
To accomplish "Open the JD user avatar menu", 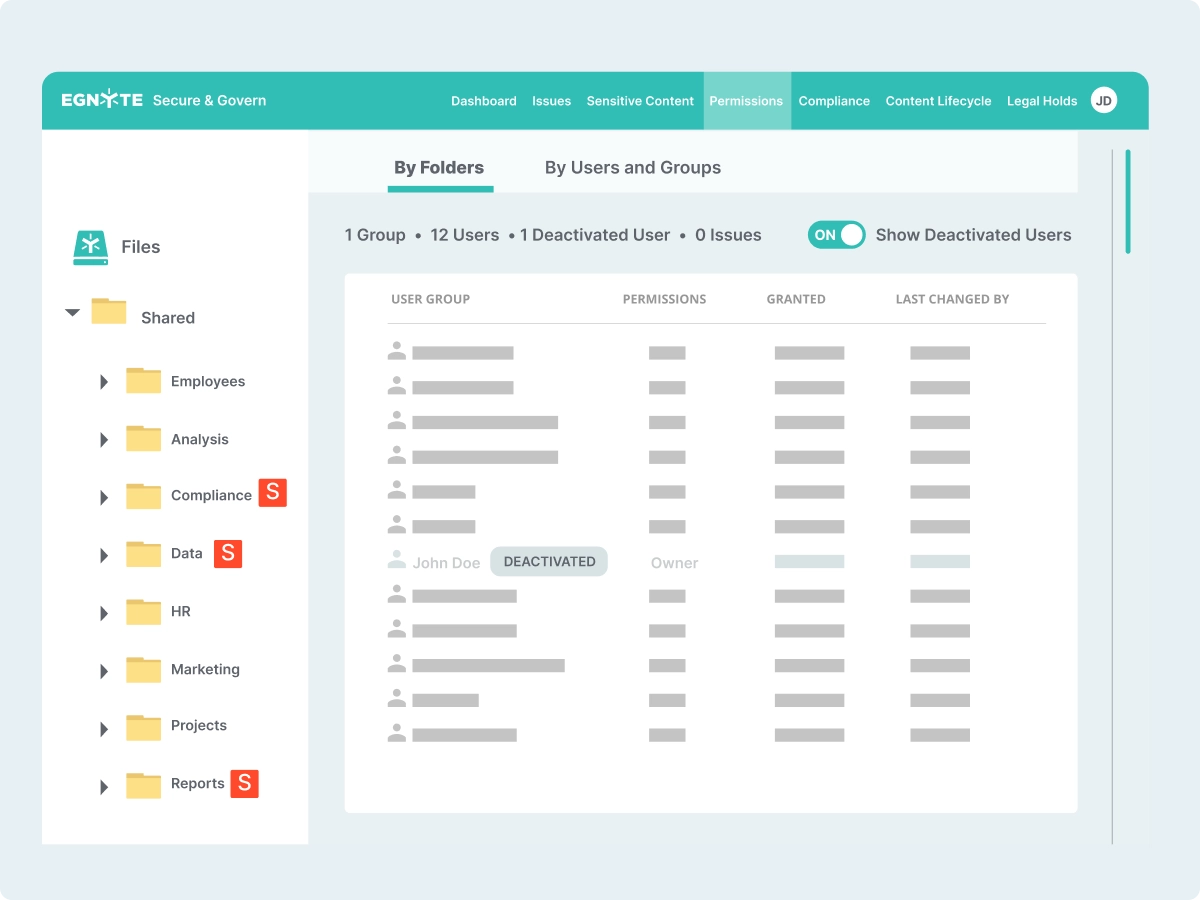I will coord(1103,100).
